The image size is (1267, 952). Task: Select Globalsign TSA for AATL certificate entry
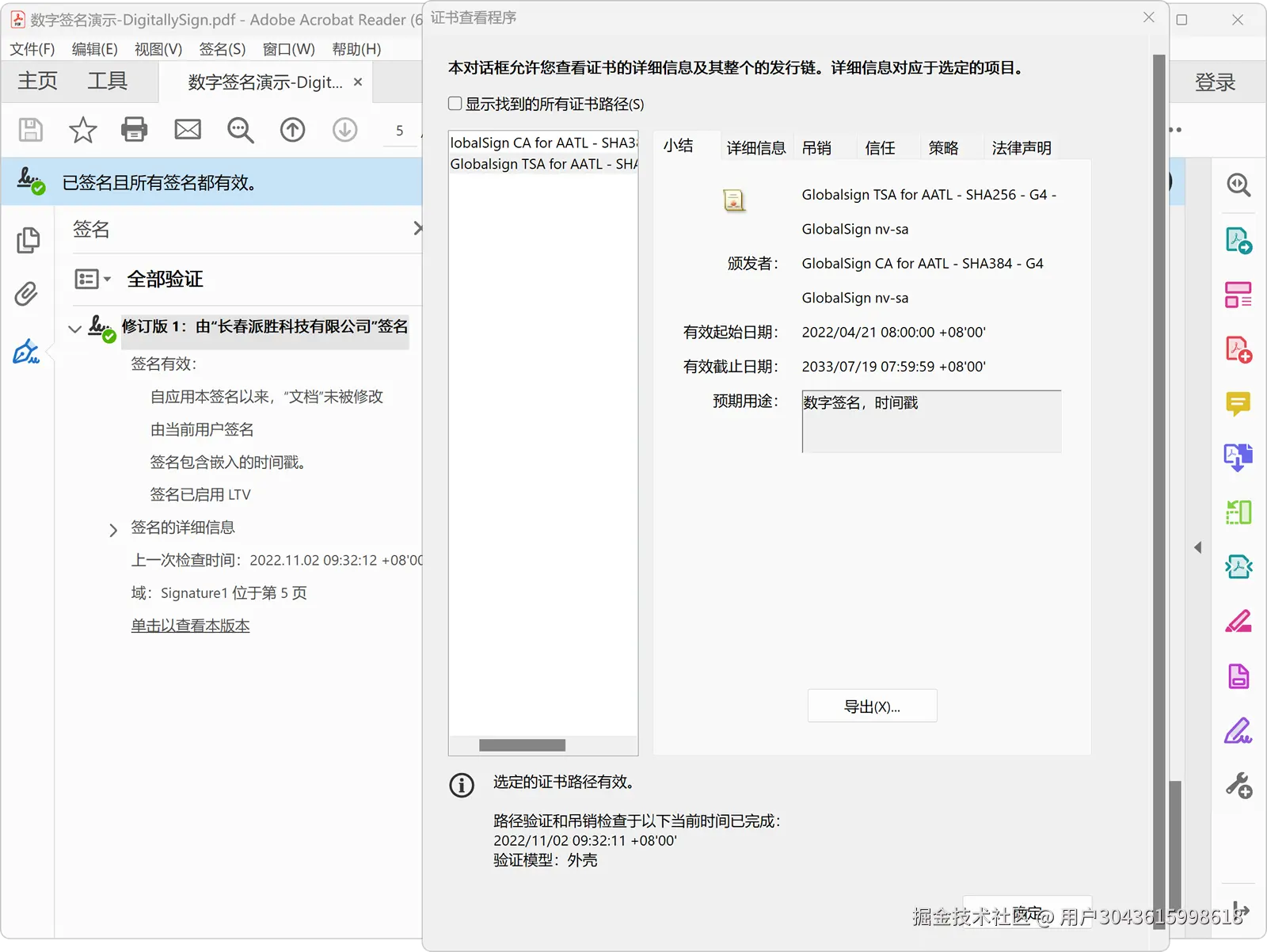coord(544,164)
